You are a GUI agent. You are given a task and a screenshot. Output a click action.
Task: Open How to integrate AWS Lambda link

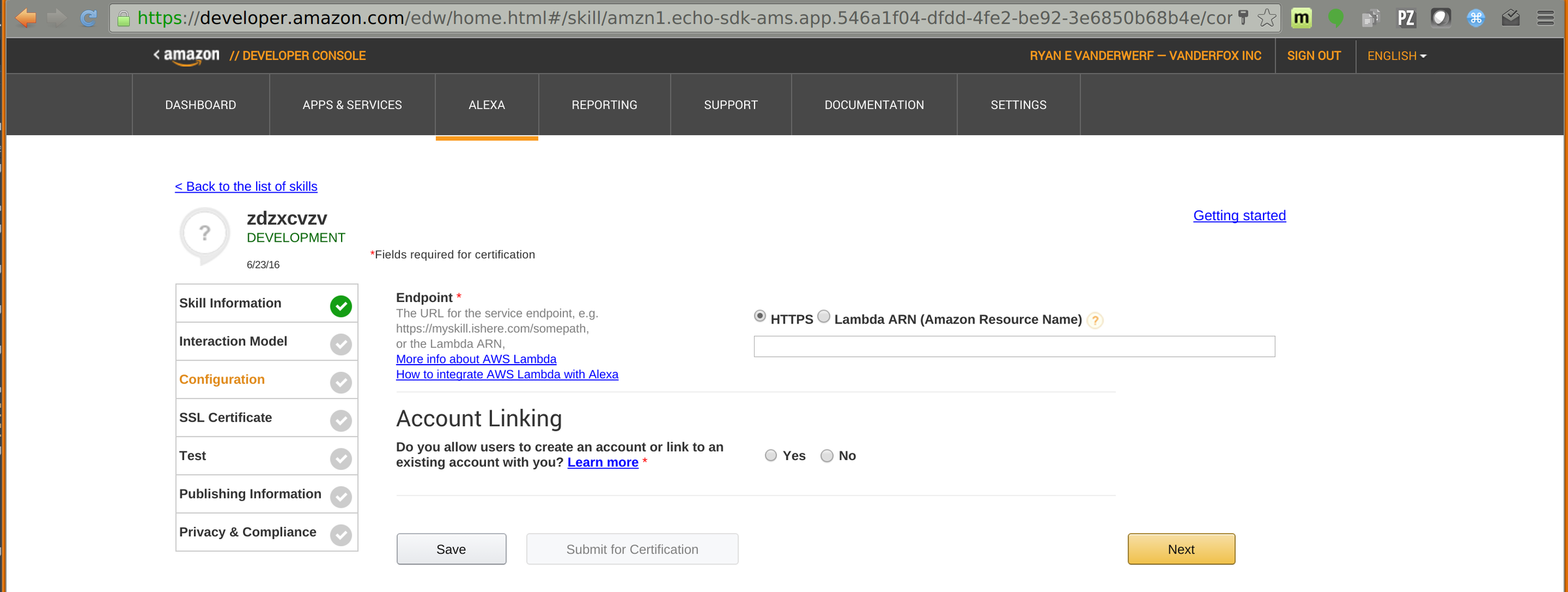507,374
